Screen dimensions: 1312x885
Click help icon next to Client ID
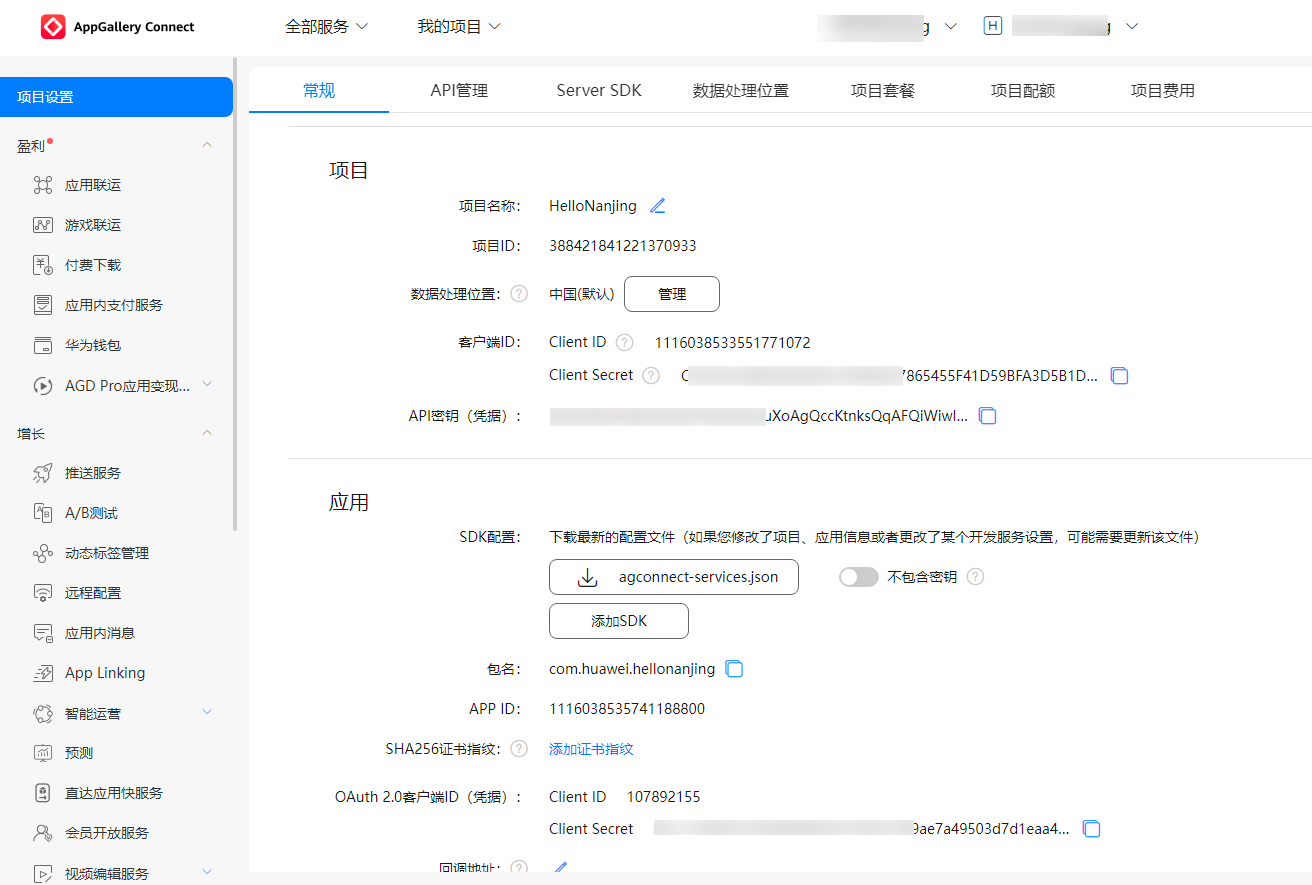pyautogui.click(x=625, y=342)
